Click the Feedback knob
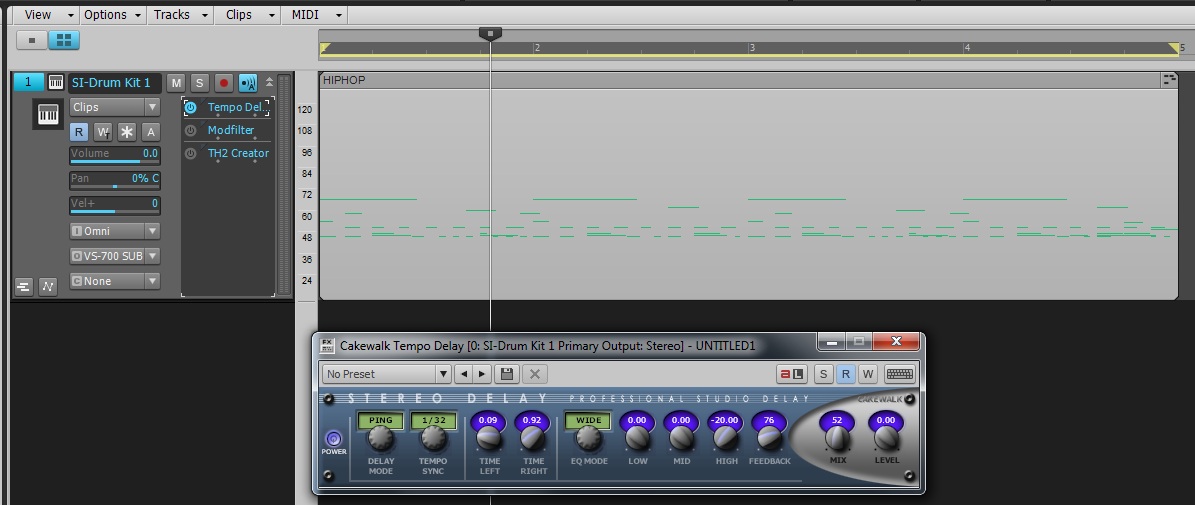The height and width of the screenshot is (505, 1195). pos(769,438)
